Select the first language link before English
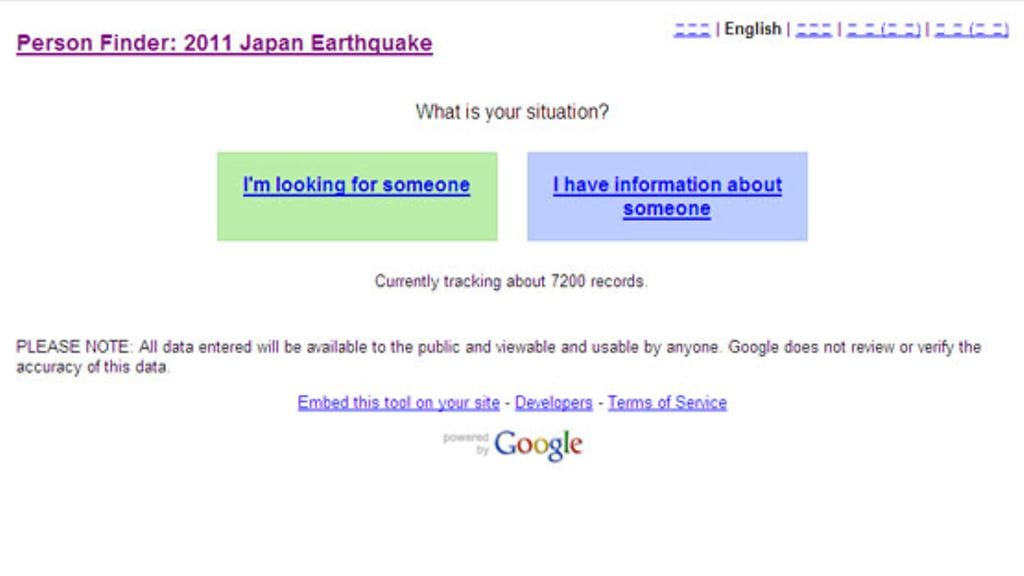 (x=695, y=28)
